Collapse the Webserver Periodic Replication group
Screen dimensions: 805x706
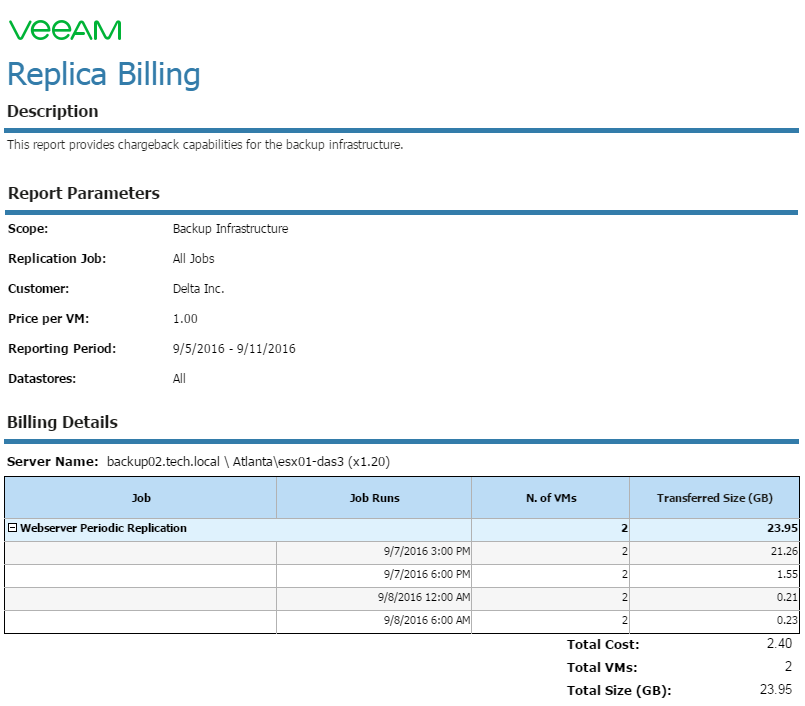13,528
